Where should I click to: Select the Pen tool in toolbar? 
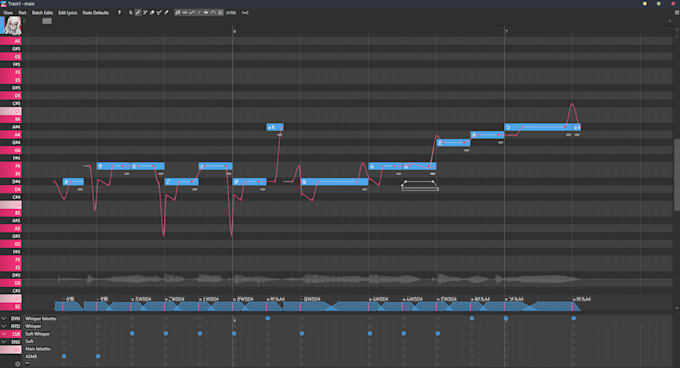pyautogui.click(x=138, y=13)
